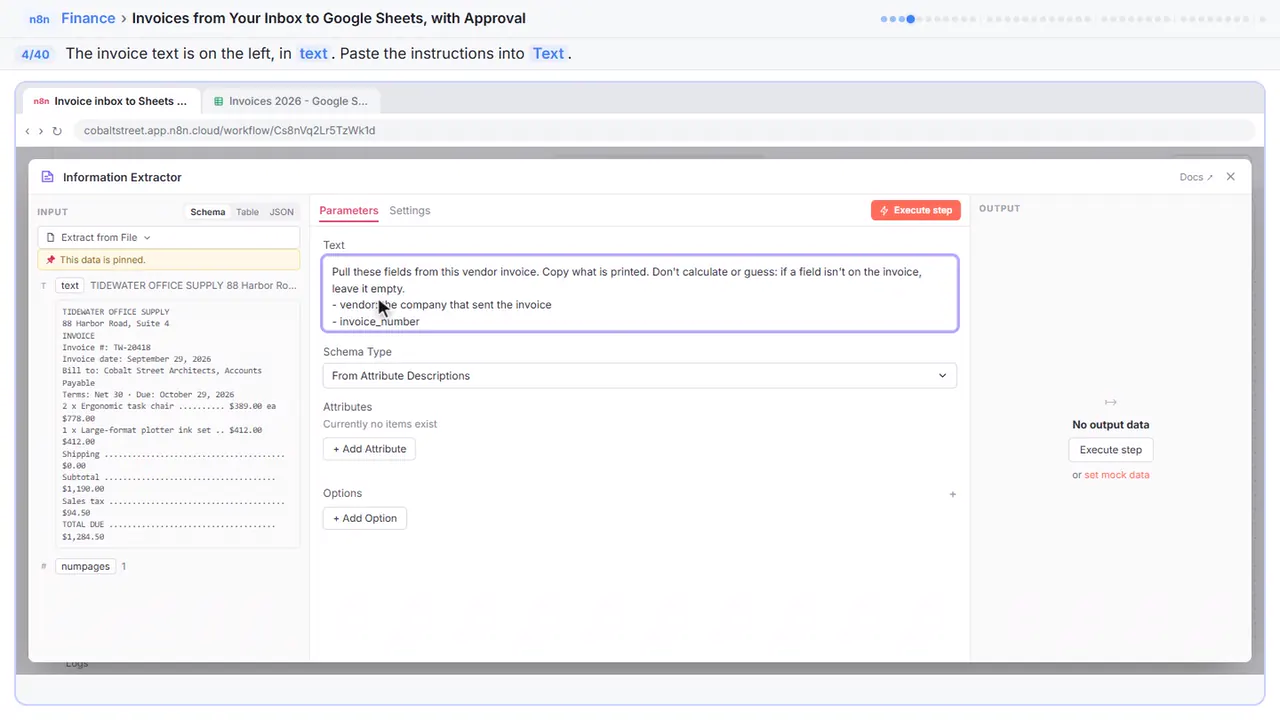Open the Schema Type dropdown
The width and height of the screenshot is (1280, 720).
click(639, 376)
